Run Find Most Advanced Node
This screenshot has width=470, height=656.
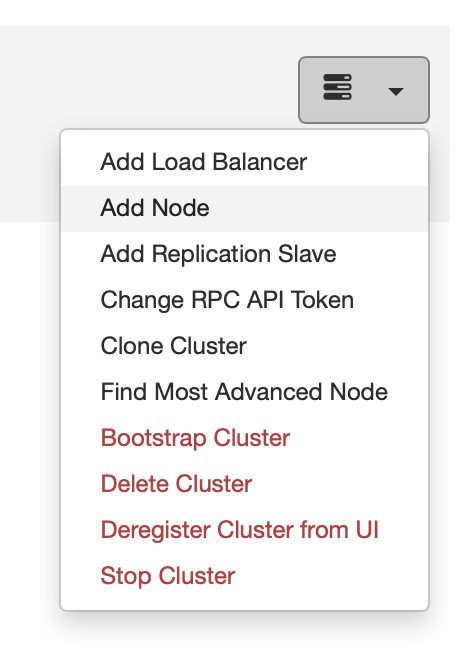pyautogui.click(x=244, y=392)
